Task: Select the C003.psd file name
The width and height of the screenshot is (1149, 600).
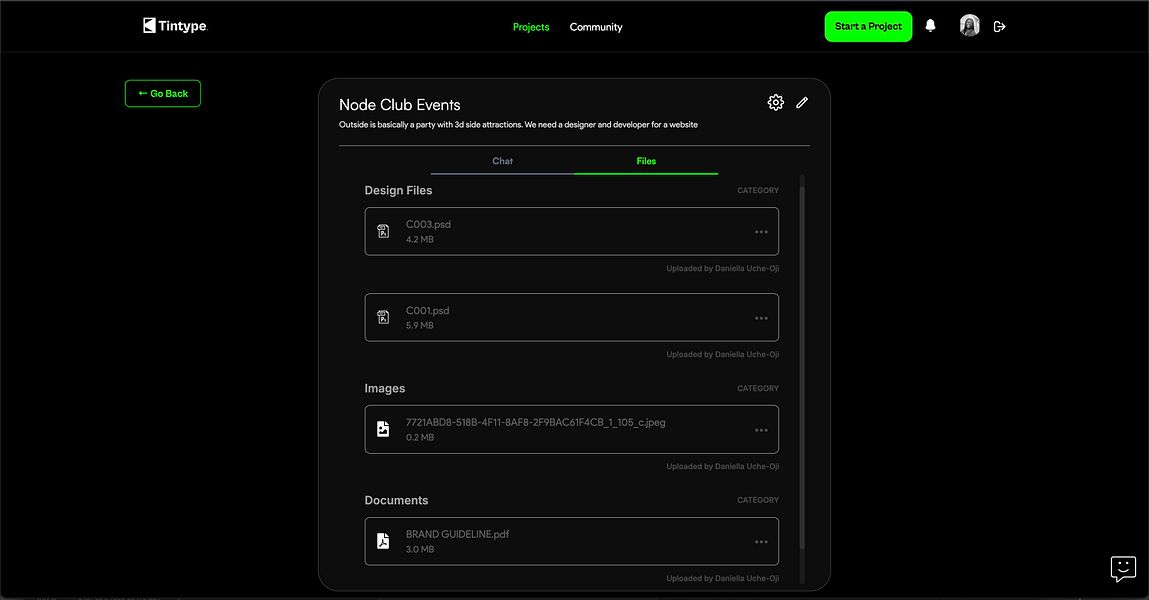Action: point(428,224)
